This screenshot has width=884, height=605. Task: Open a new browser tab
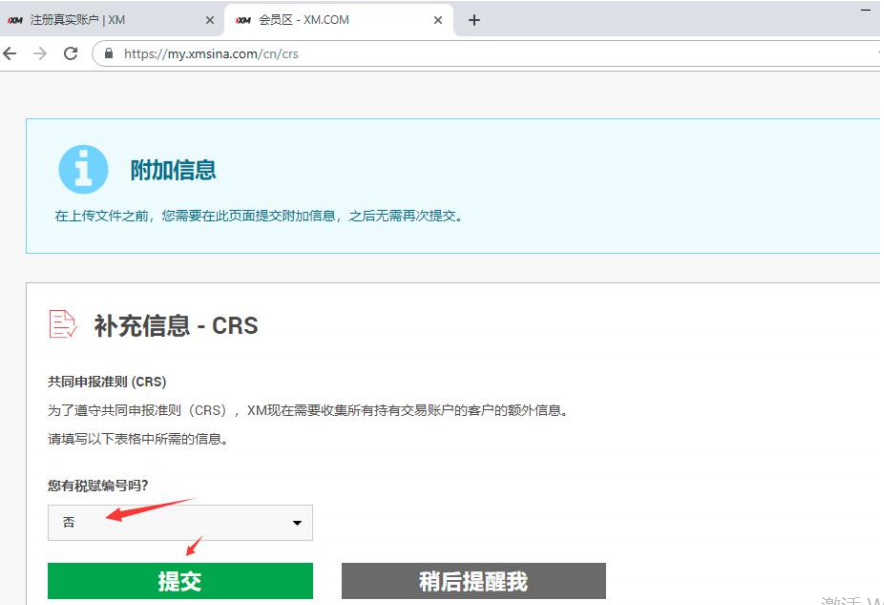474,20
